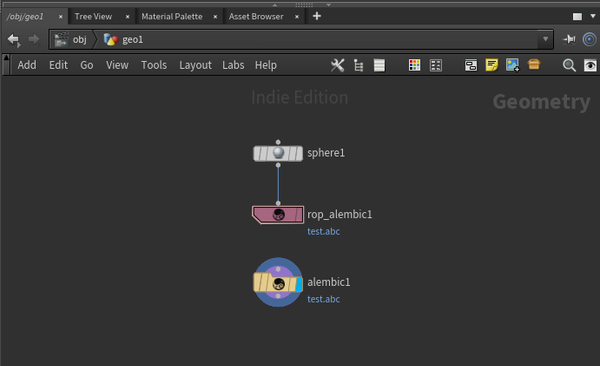The image size is (600, 366).
Task: Close the Material Palette tab
Action: point(215,17)
